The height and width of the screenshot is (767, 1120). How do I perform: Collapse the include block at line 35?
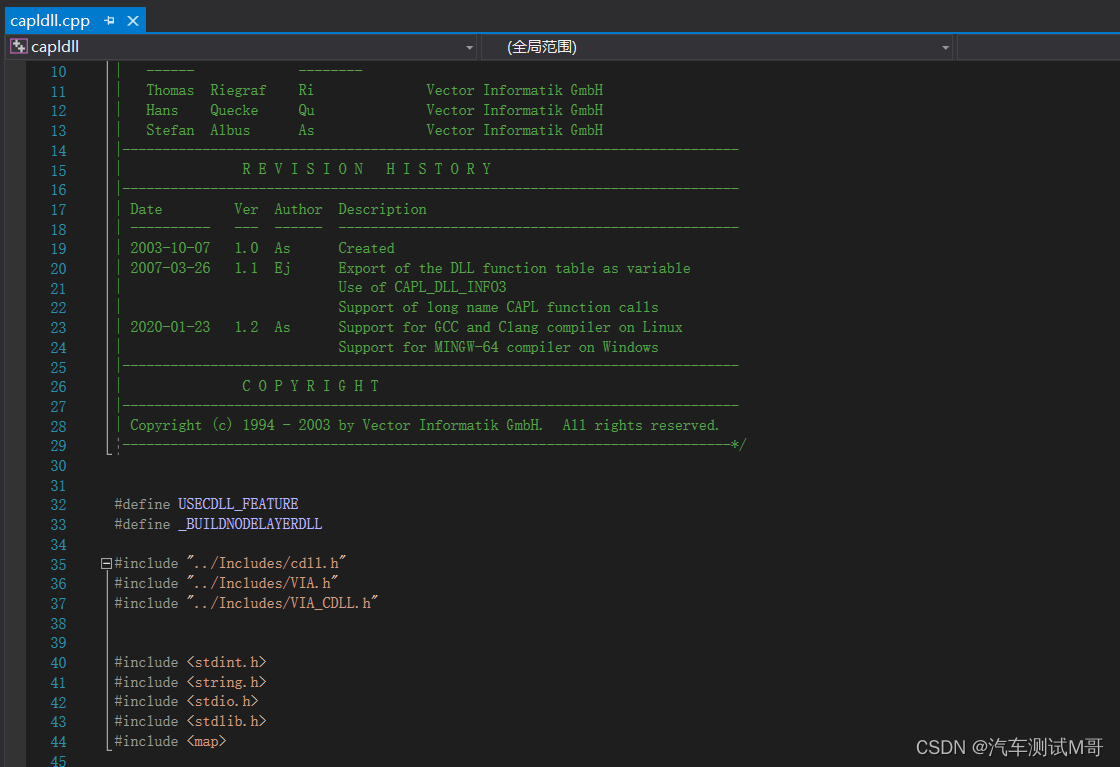click(106, 562)
